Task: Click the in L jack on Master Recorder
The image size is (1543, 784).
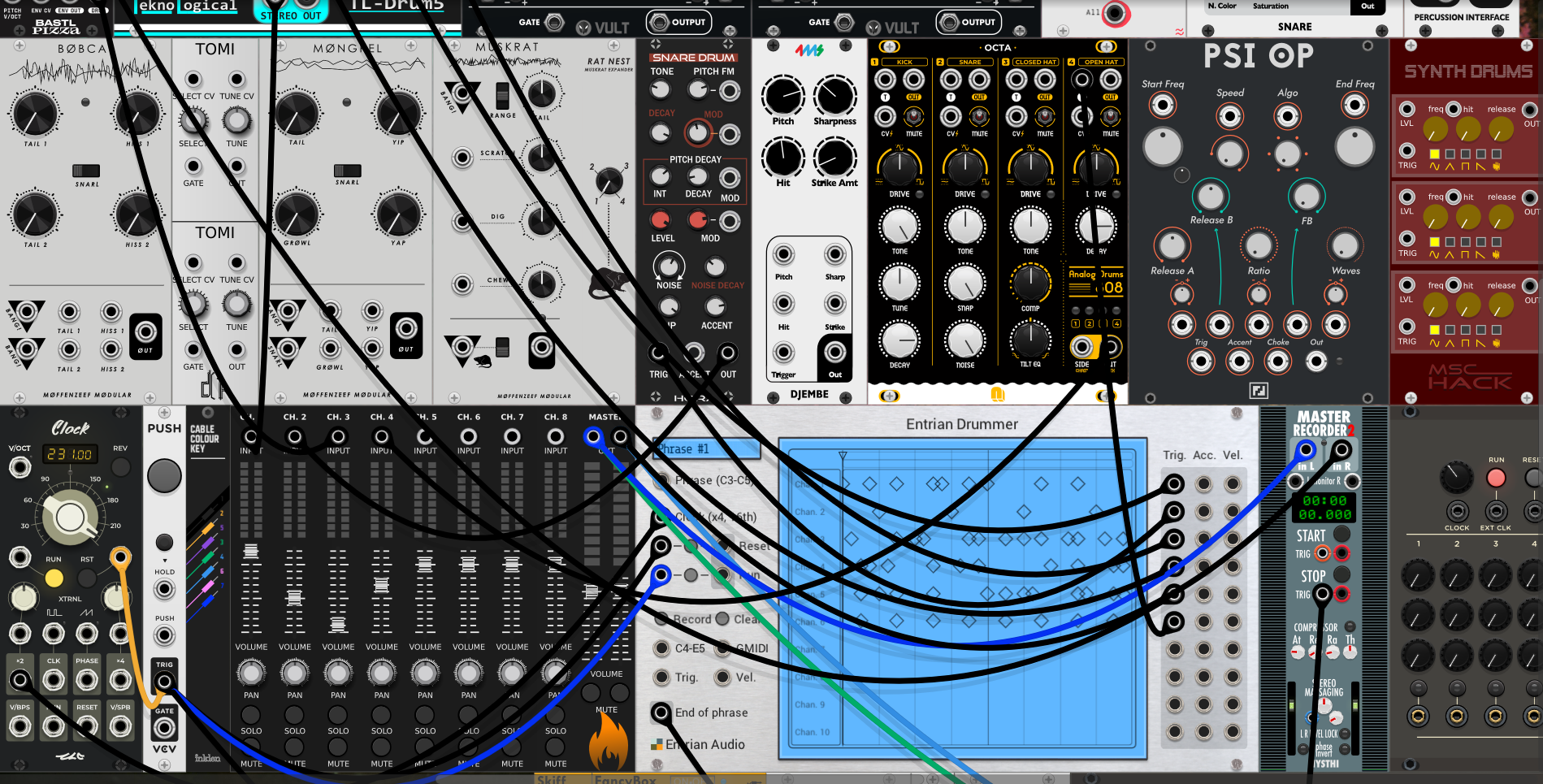Action: pyautogui.click(x=1305, y=449)
